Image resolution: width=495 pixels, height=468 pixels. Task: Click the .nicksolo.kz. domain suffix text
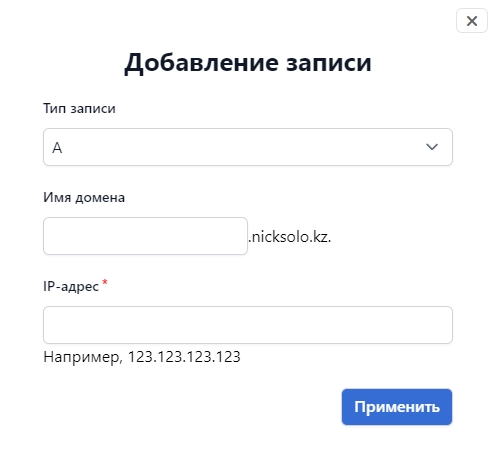(x=289, y=237)
